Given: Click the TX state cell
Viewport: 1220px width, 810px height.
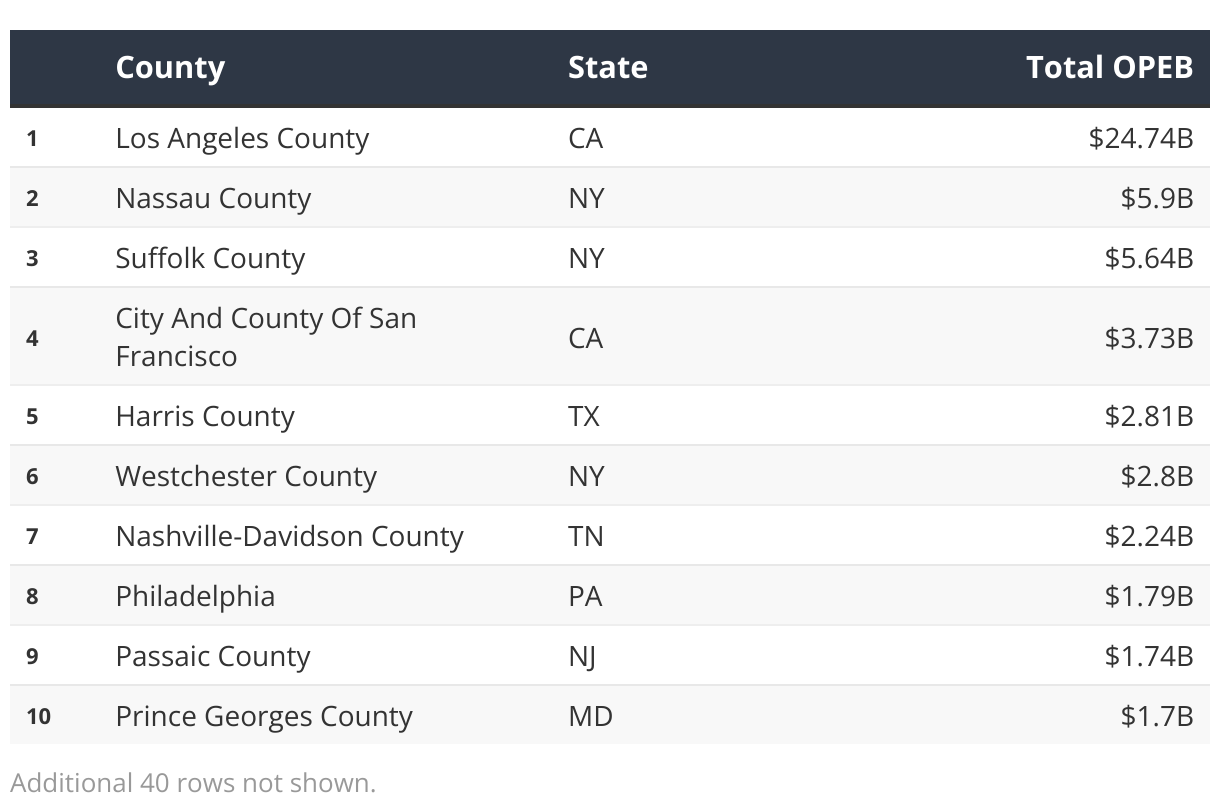Looking at the screenshot, I should (584, 416).
